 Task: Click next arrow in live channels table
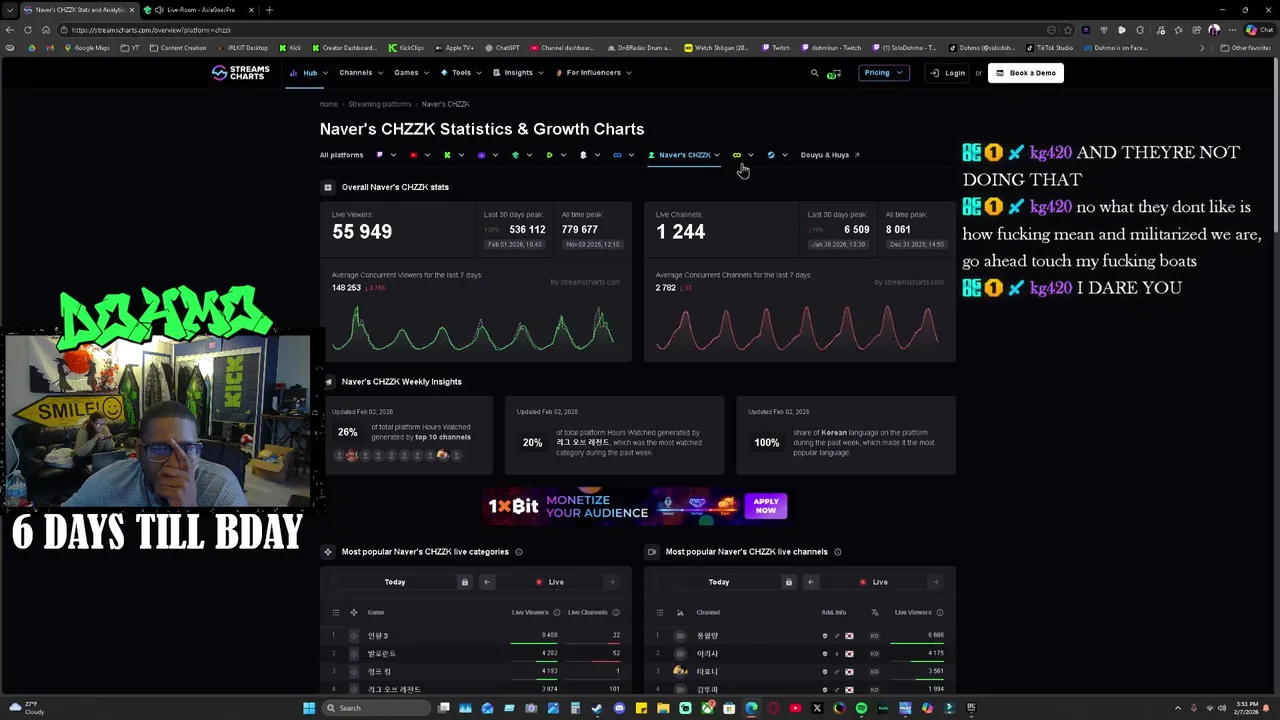click(935, 582)
